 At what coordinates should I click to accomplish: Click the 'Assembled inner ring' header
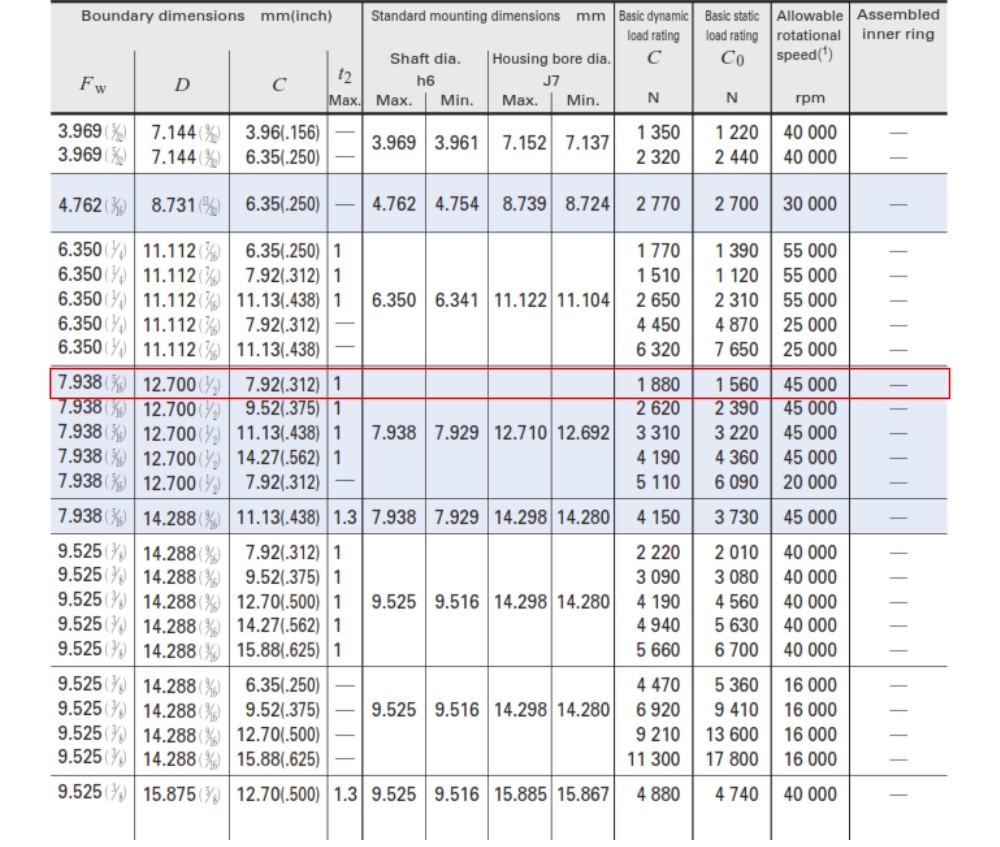click(x=898, y=24)
